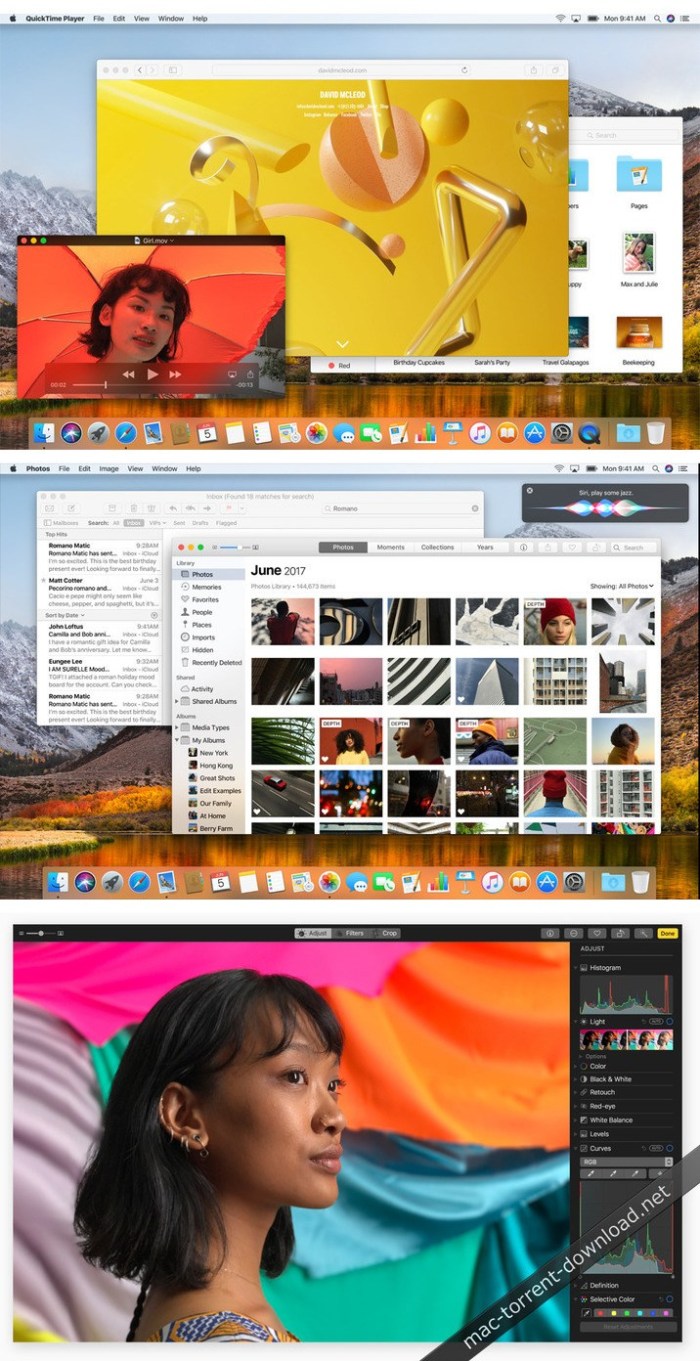Show all tabs in Safari
Viewport: 700px width, 1361px height.
coord(553,70)
